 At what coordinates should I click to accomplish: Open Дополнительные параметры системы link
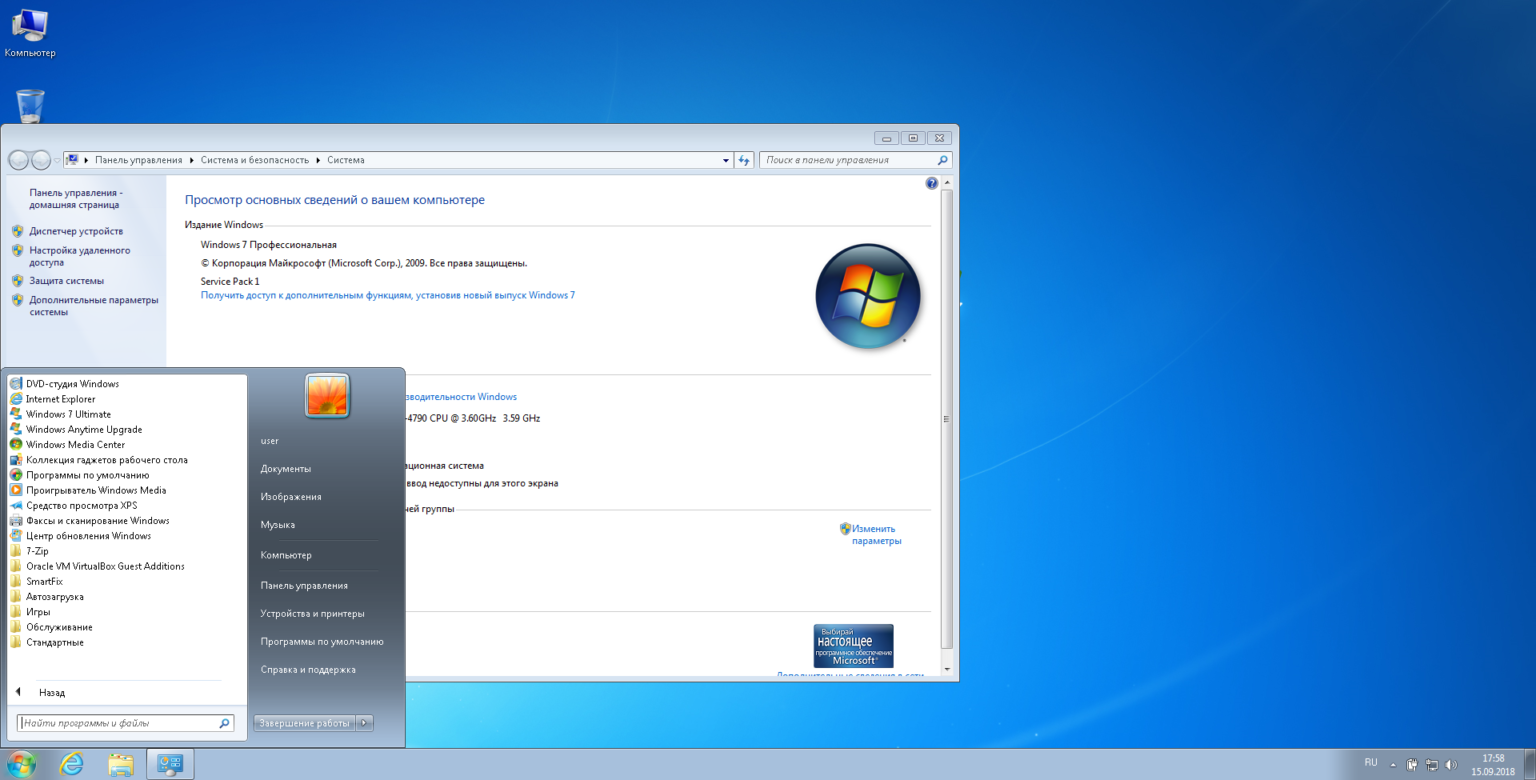[x=94, y=305]
